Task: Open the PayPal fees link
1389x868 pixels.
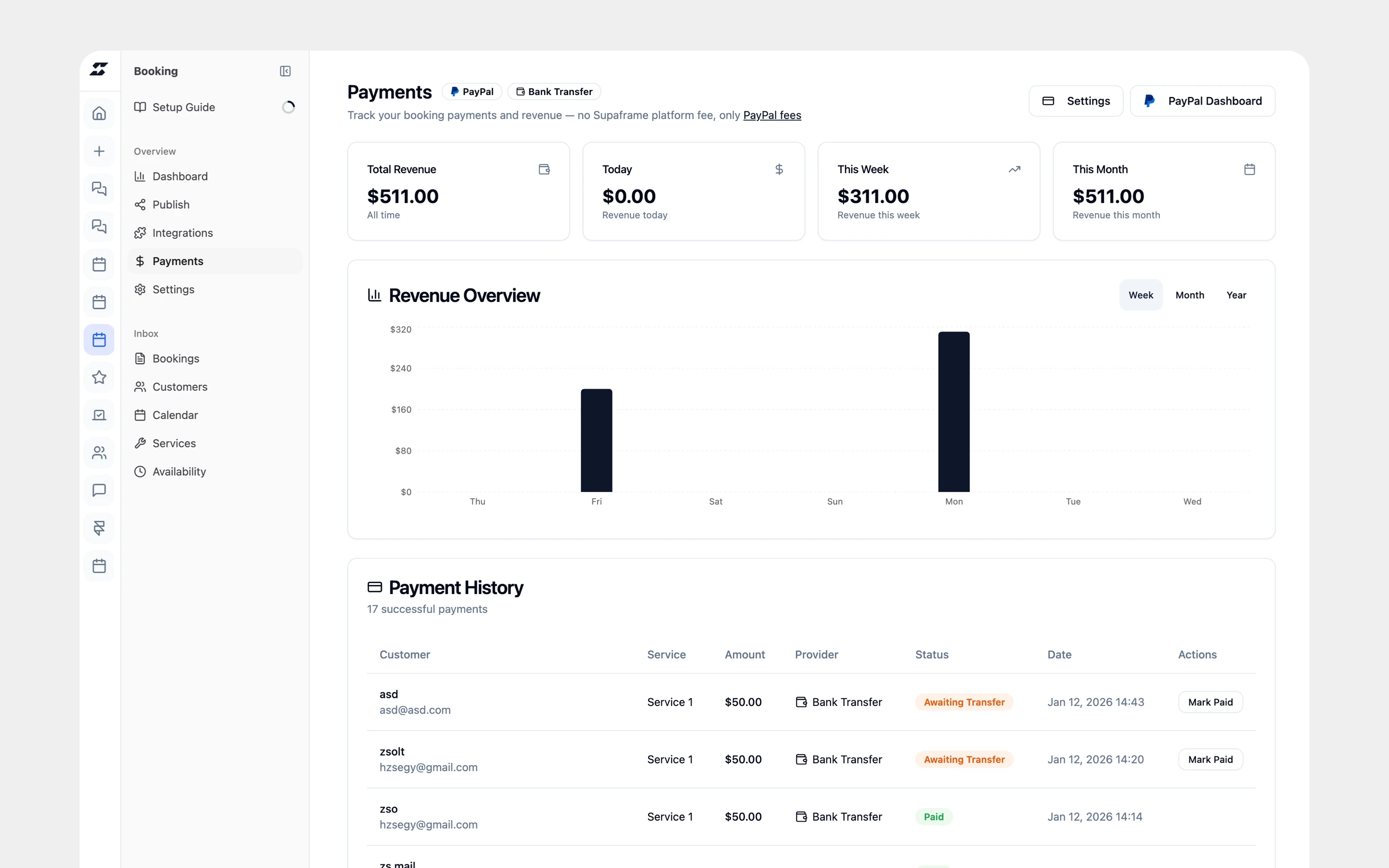Action: pos(772,115)
